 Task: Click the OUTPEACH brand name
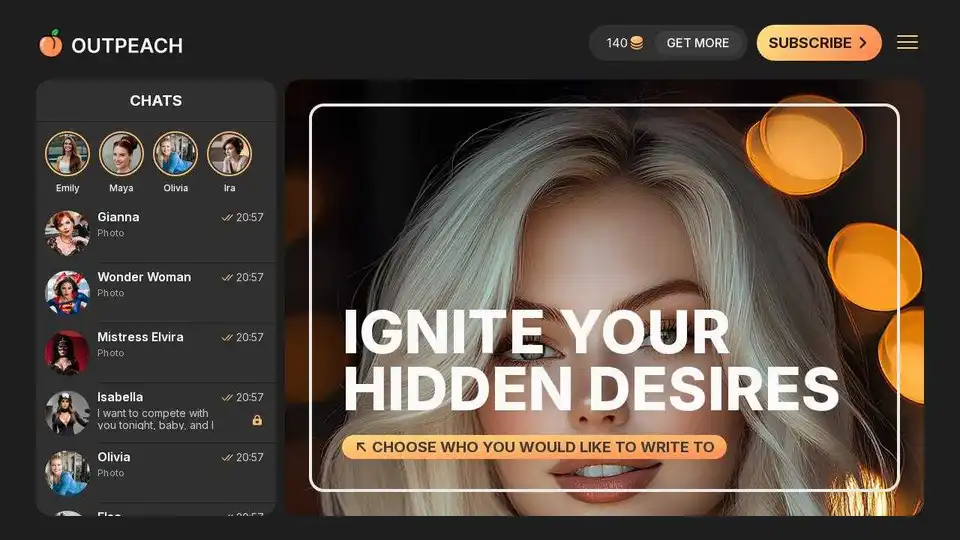click(x=127, y=45)
